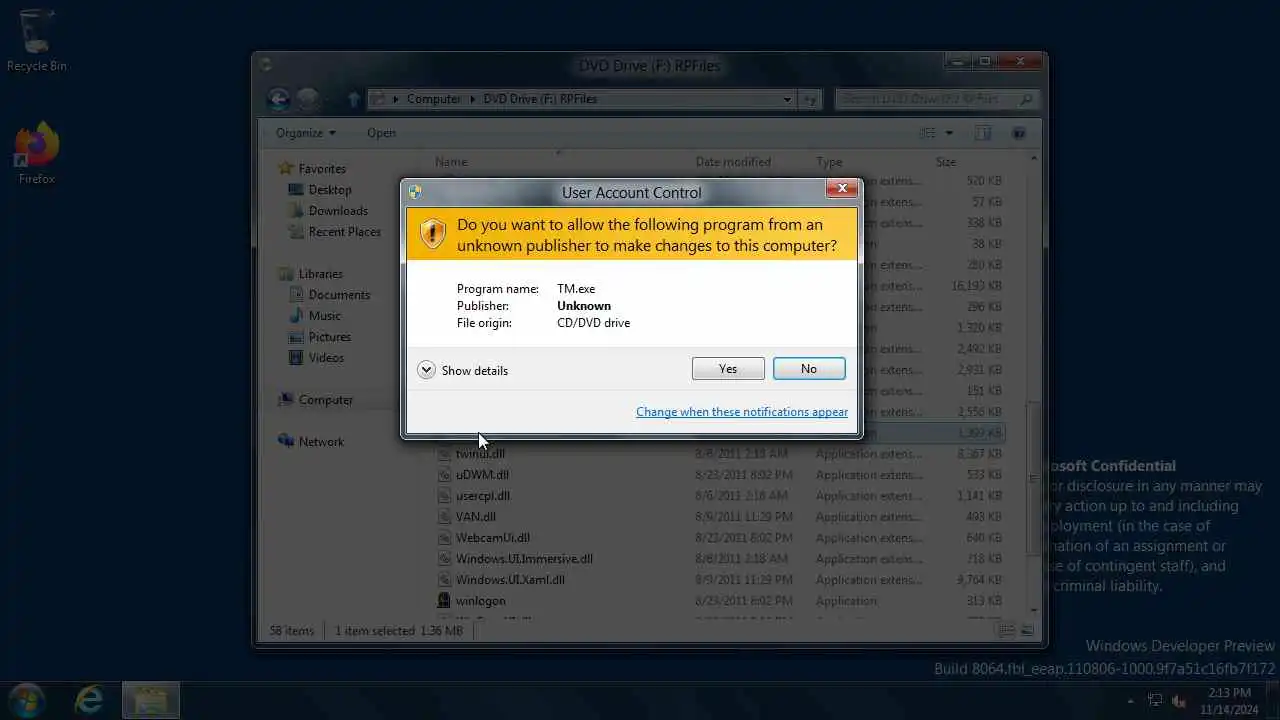Click the winlogon file icon
Screen dimensions: 1280x720
point(445,601)
